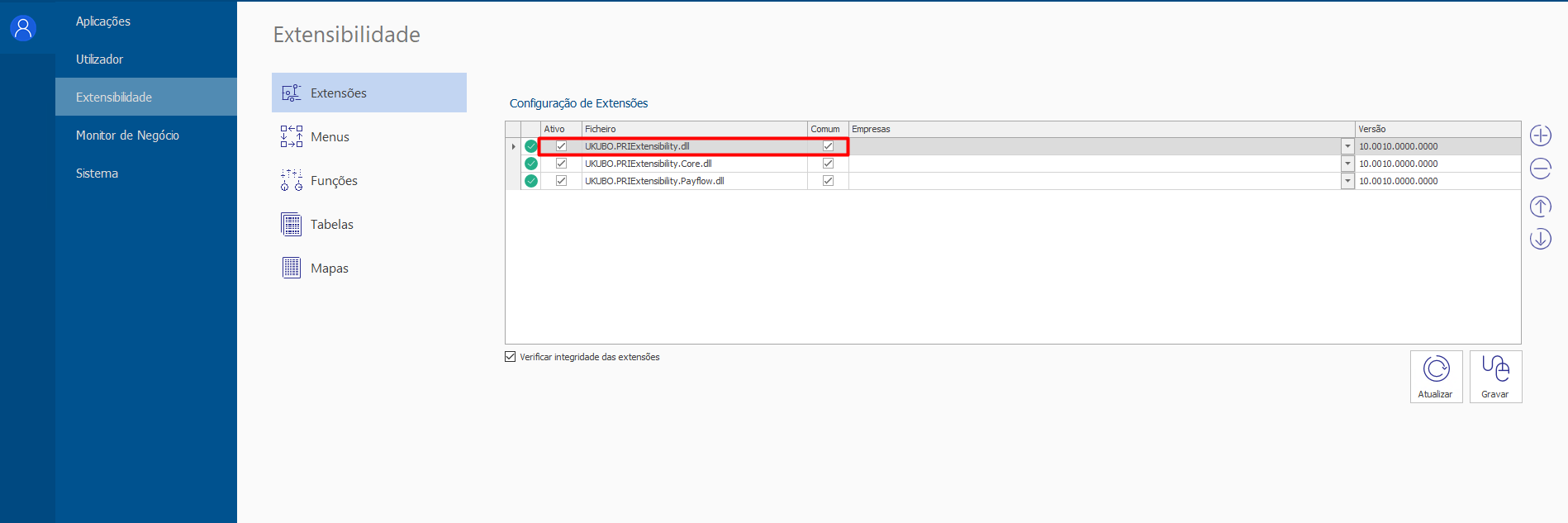Open Empresas dropdown for UKUBO.PRIExtensibility.dll row
1568x523 pixels.
tap(1347, 146)
